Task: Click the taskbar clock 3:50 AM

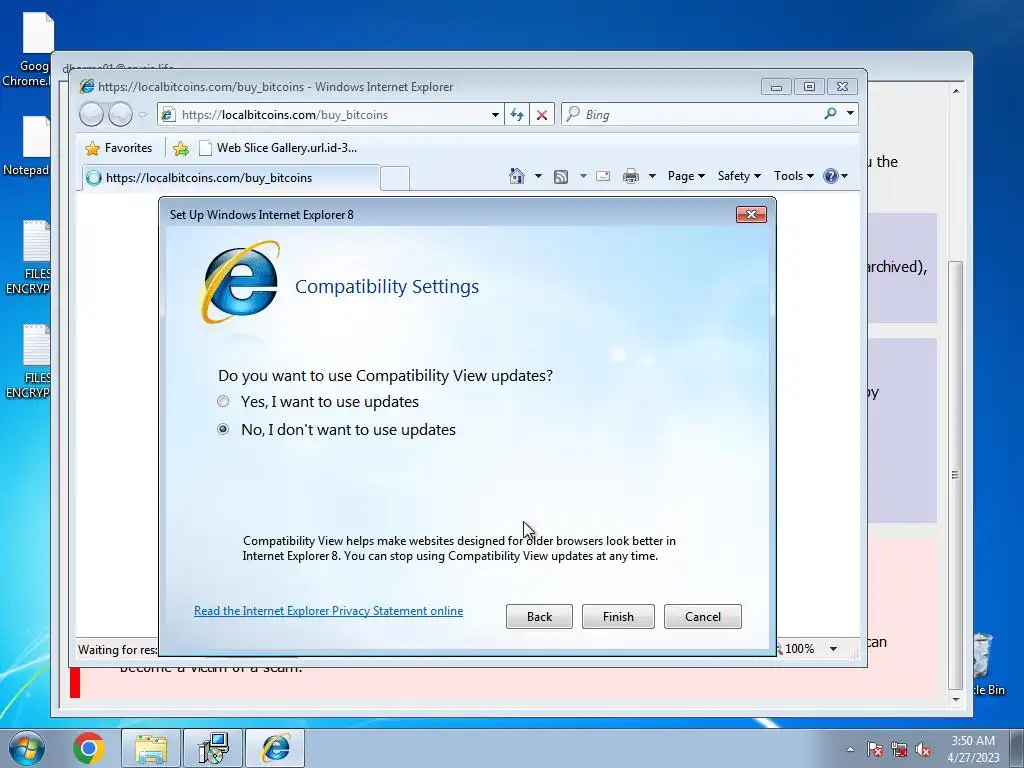Action: 973,748
